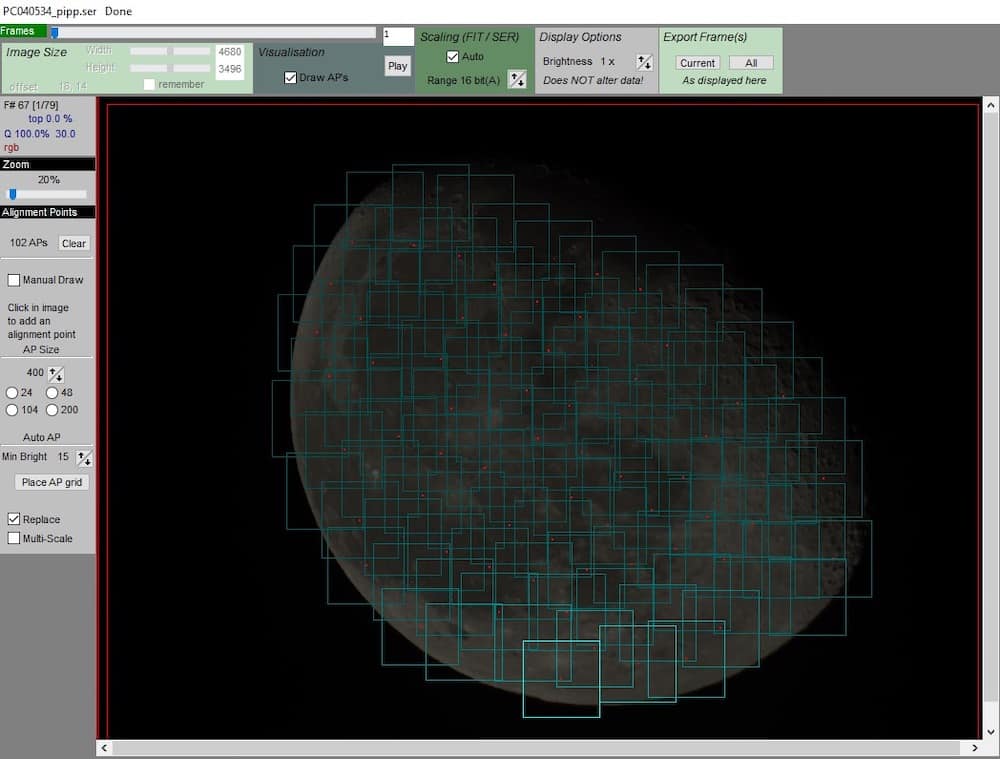The image size is (1000, 759).
Task: Export All frames
Action: [751, 63]
